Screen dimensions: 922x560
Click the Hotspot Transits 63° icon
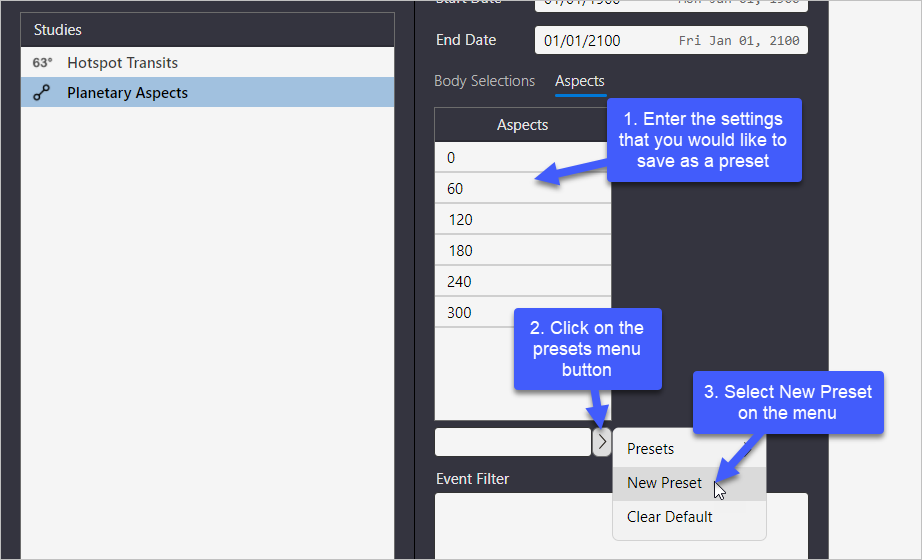(42, 62)
